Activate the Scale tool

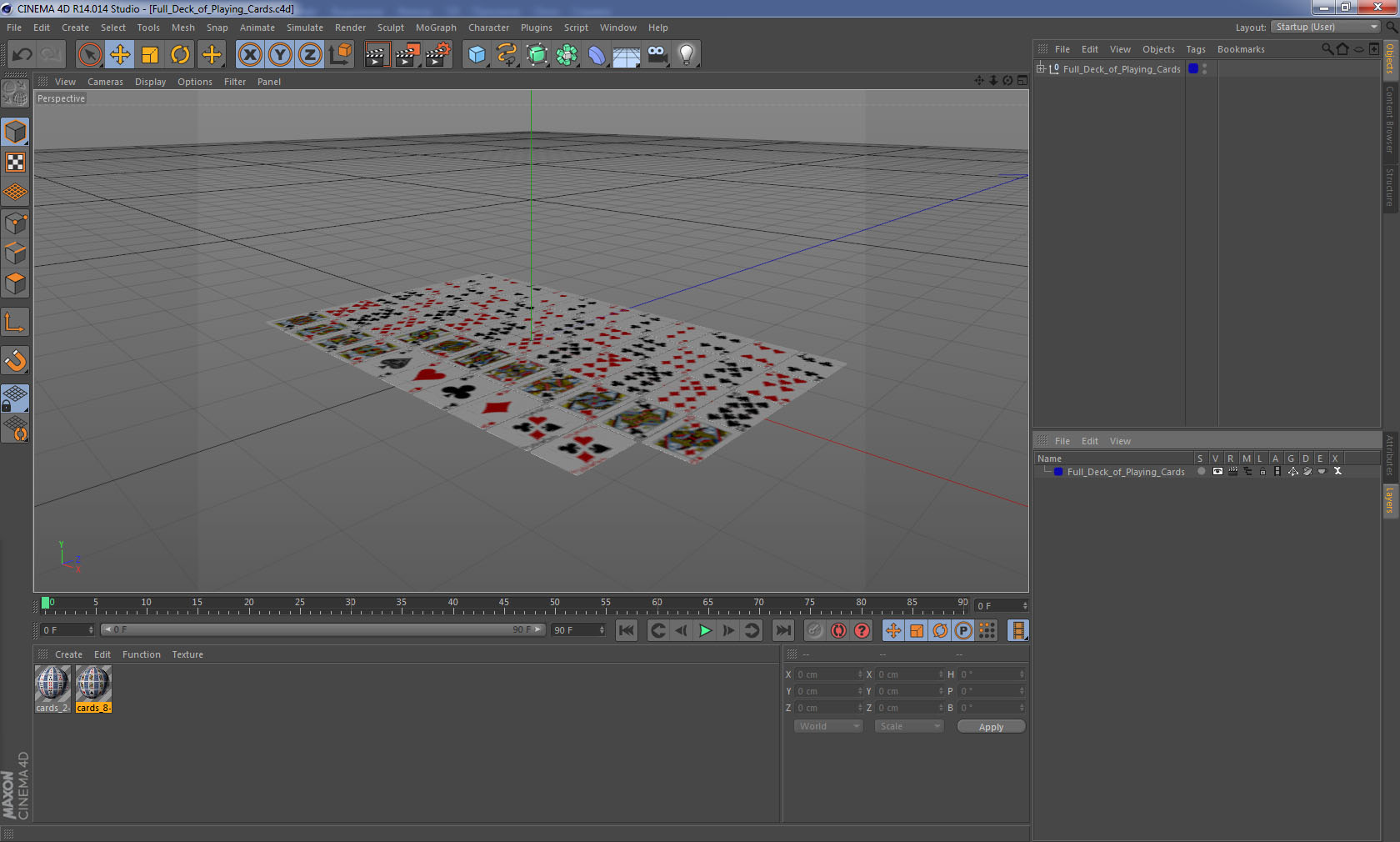(150, 55)
